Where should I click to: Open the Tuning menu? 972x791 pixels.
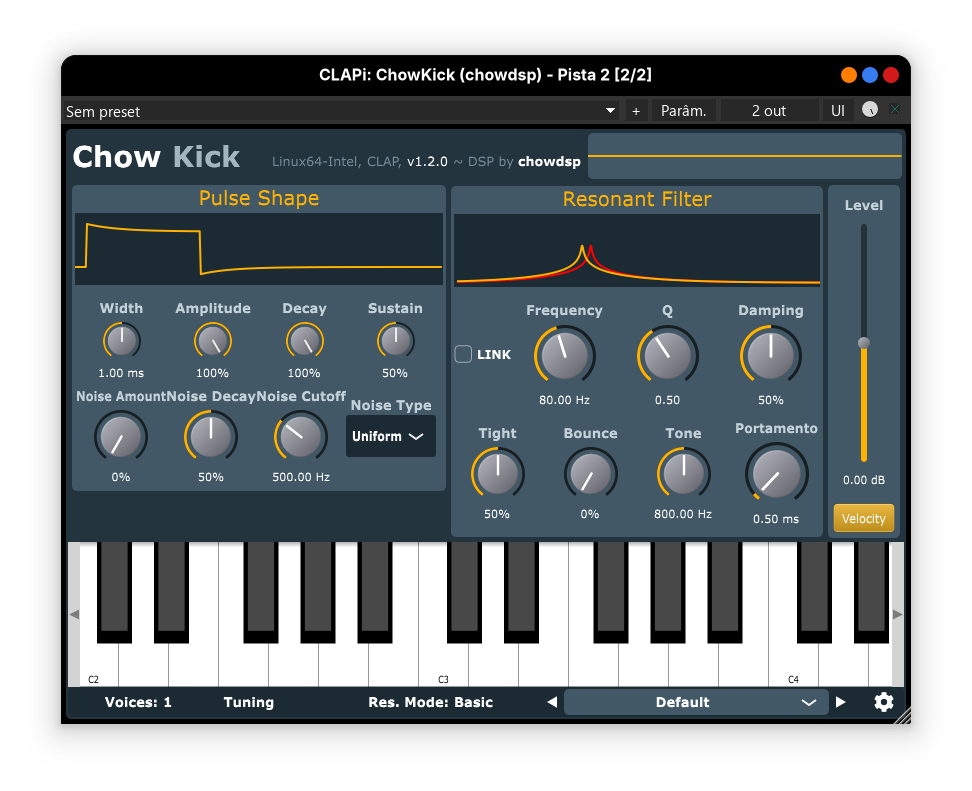(x=249, y=702)
